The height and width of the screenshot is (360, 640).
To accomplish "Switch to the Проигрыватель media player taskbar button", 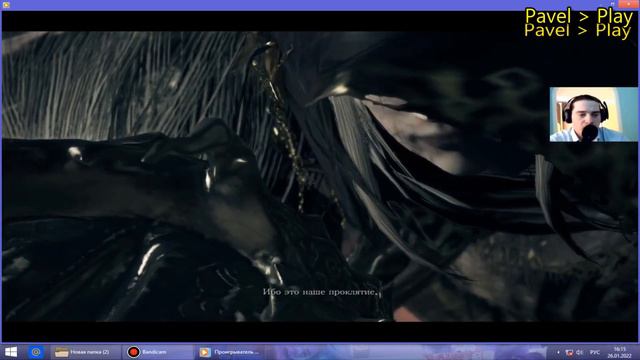I will (x=229, y=352).
